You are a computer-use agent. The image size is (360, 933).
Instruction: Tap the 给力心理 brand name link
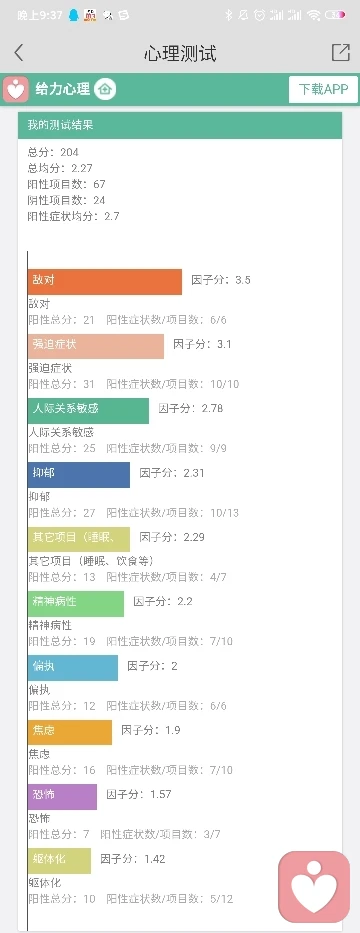pos(62,89)
